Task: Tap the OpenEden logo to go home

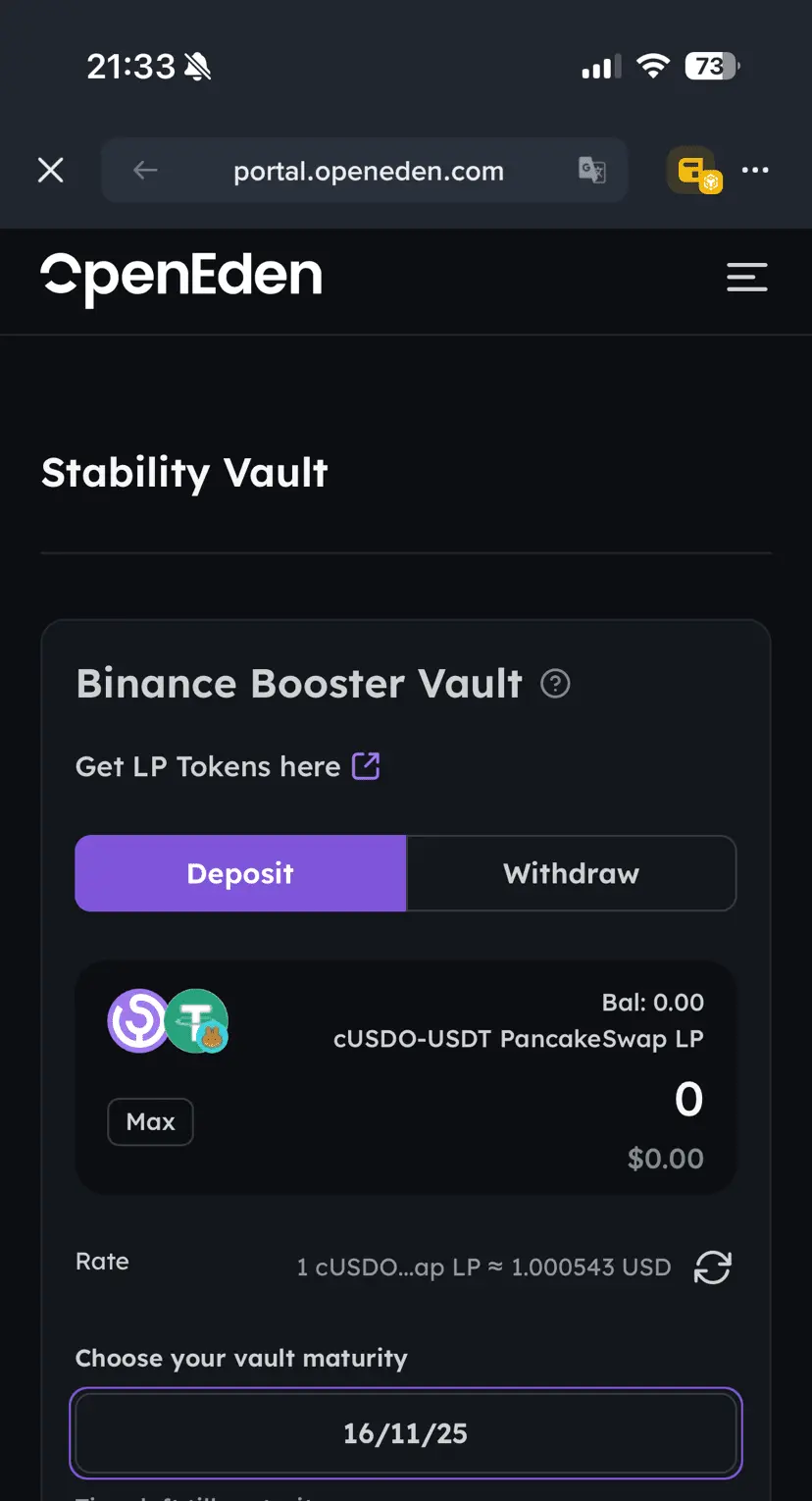Action: click(181, 278)
